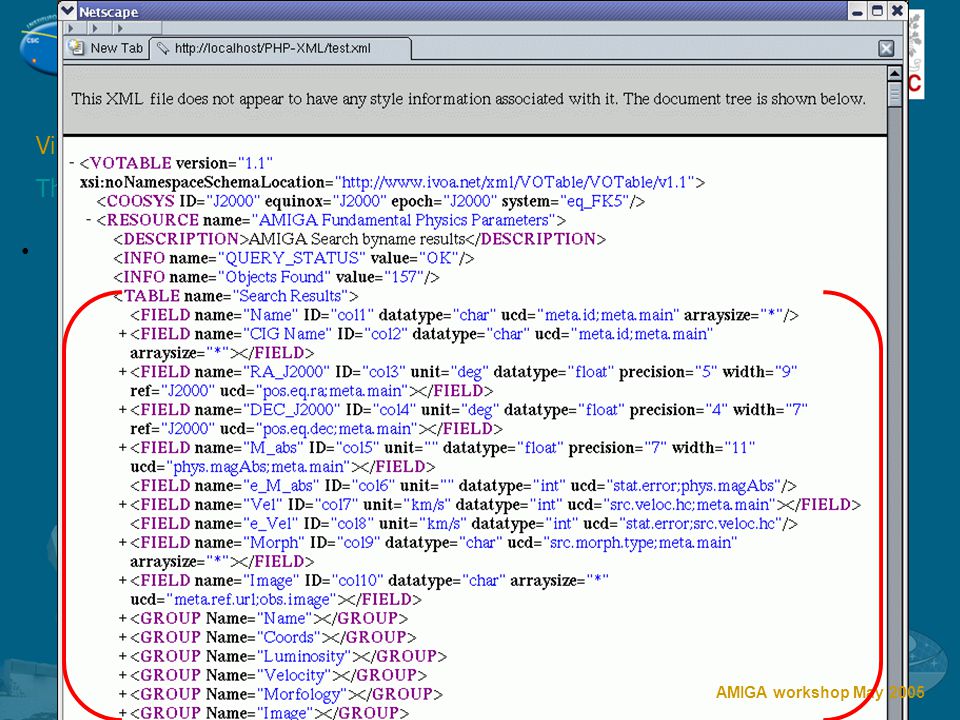Click the GROUP "Luminosity" name text

click(x=304, y=657)
